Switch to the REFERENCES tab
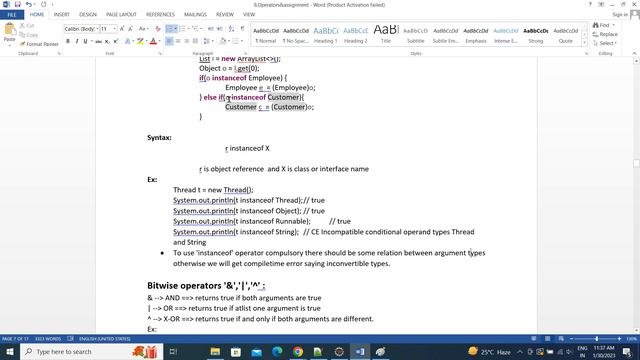This screenshot has width=640, height=360. (x=160, y=15)
